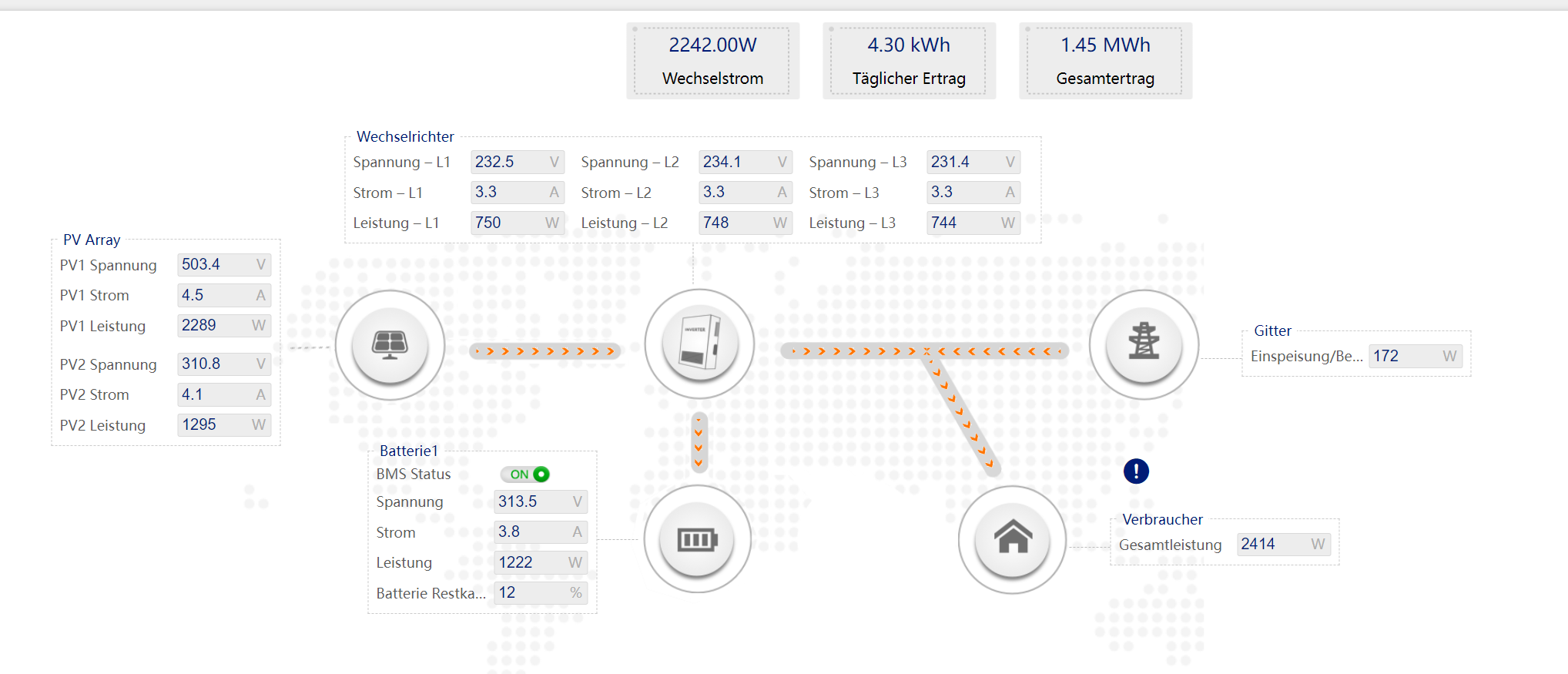Select the Leistung – L2 value 748
1568x674 pixels.
(745, 223)
